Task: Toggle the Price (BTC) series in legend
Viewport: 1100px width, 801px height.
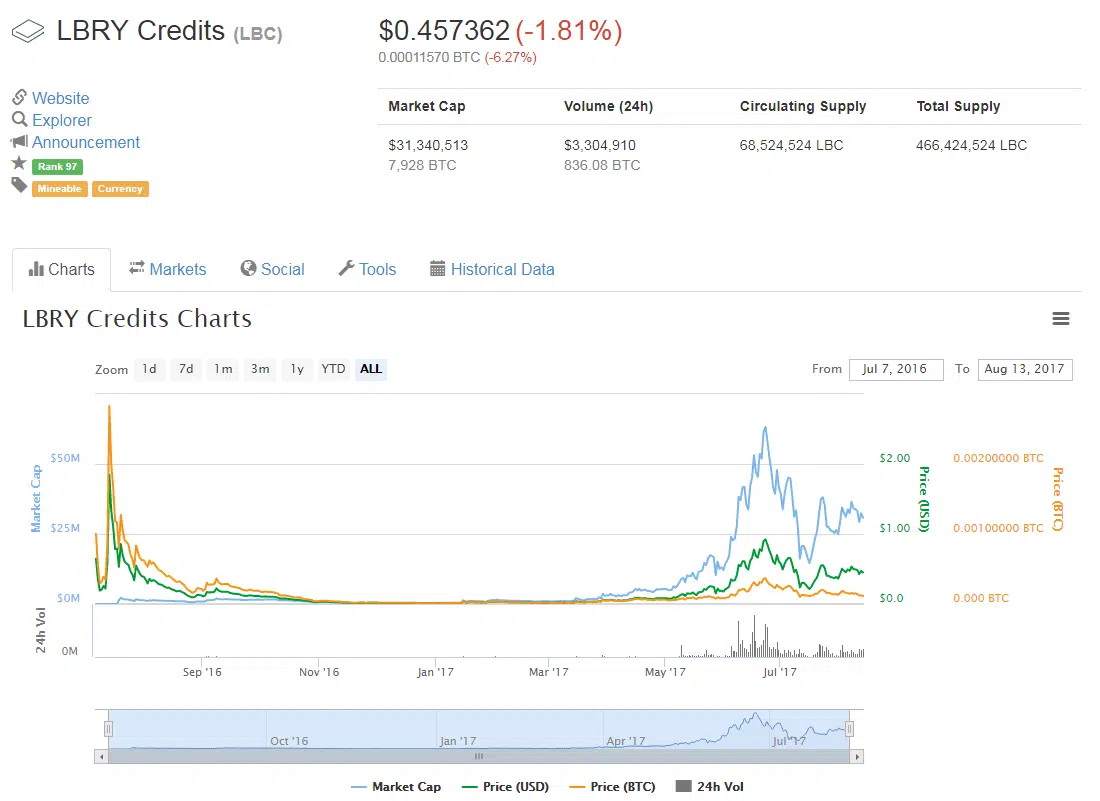Action: point(612,787)
